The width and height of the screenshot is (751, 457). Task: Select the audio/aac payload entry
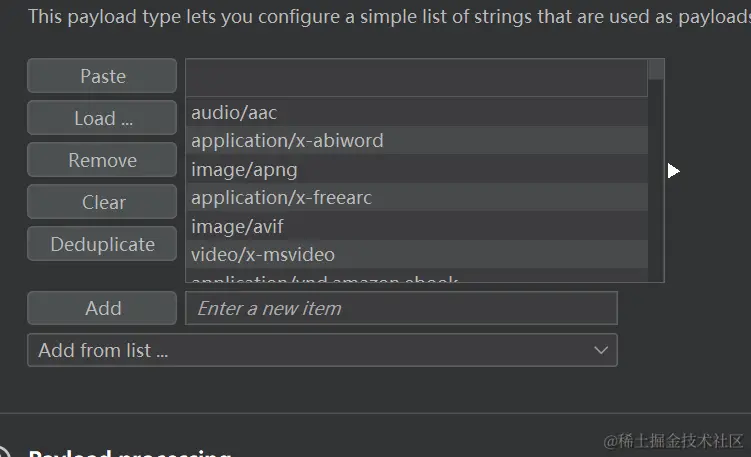(x=417, y=112)
